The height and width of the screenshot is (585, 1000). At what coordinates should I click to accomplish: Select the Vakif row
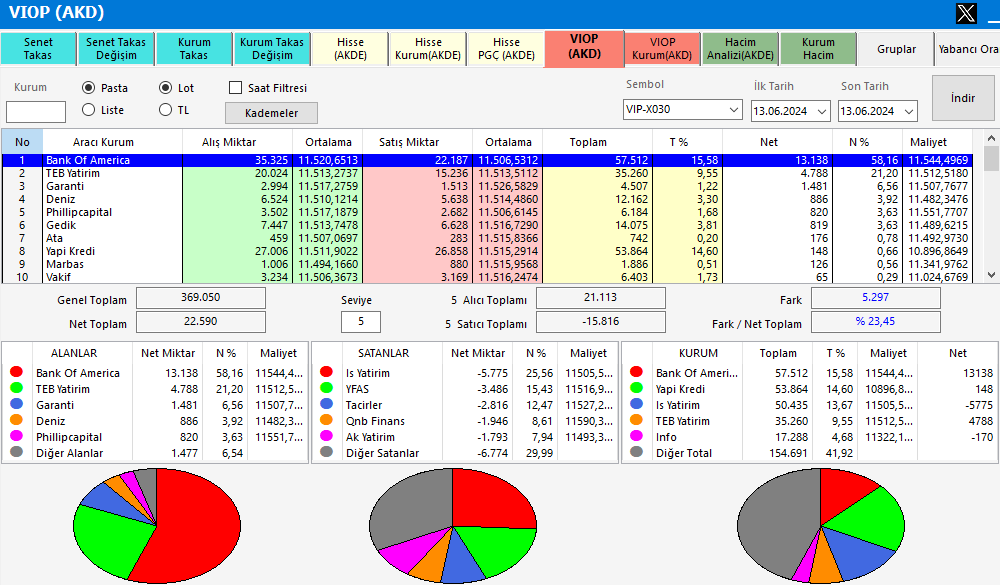487,277
